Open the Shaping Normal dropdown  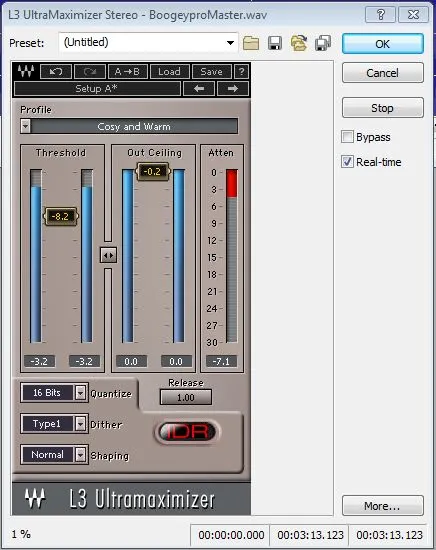point(80,455)
